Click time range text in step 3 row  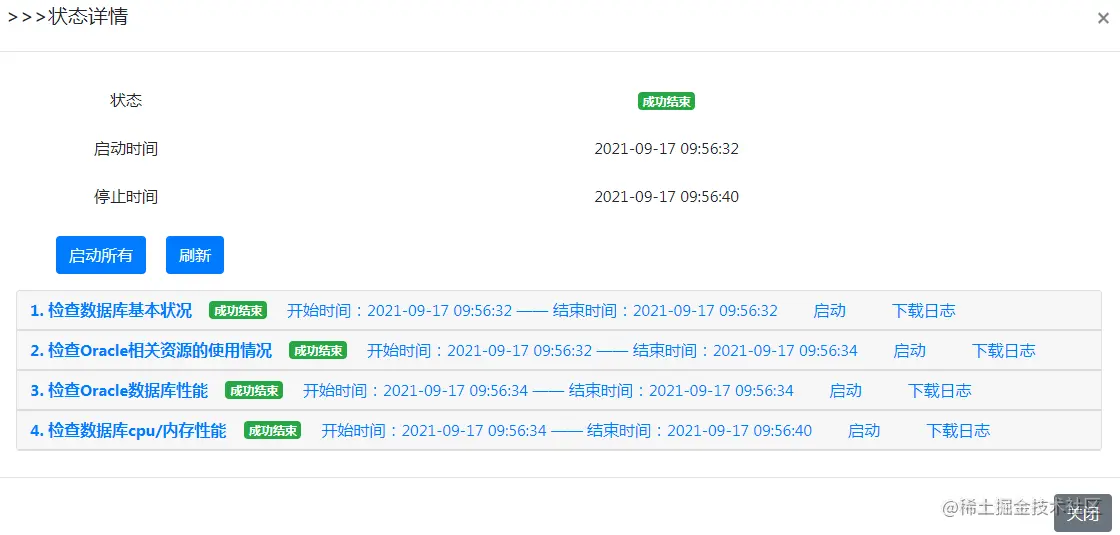[548, 391]
